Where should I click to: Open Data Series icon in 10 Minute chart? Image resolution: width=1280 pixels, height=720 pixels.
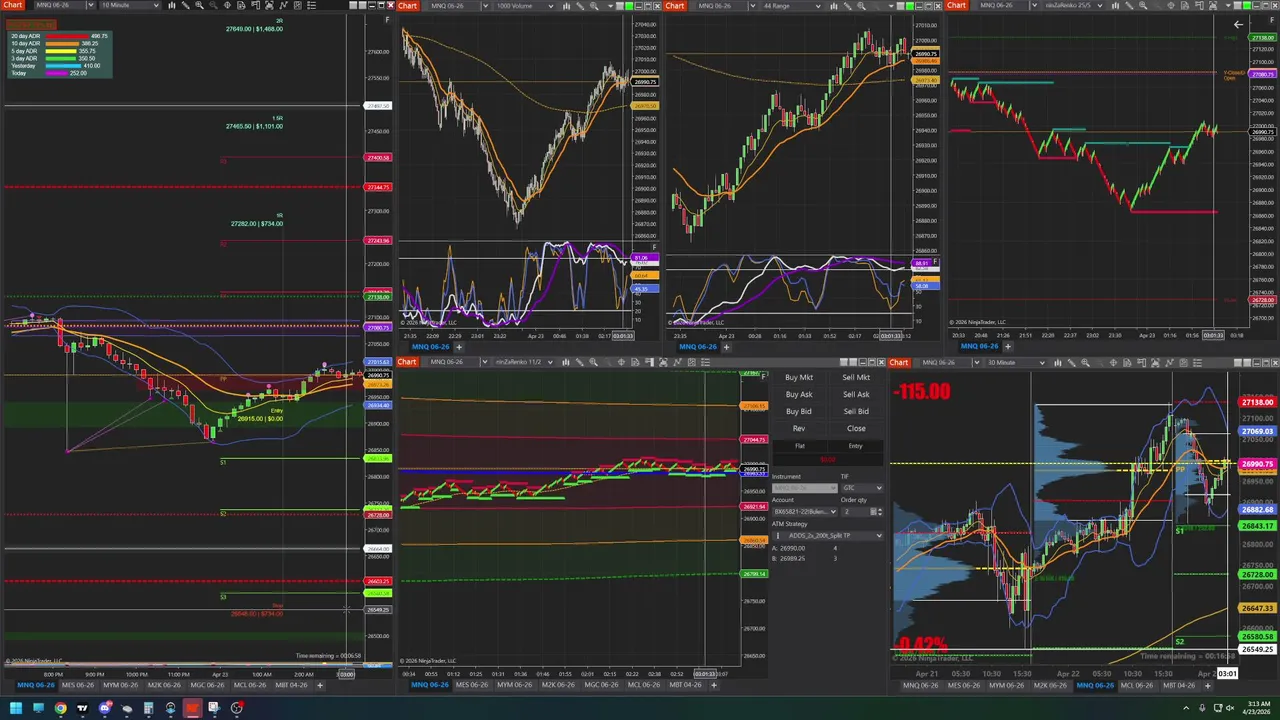point(269,5)
